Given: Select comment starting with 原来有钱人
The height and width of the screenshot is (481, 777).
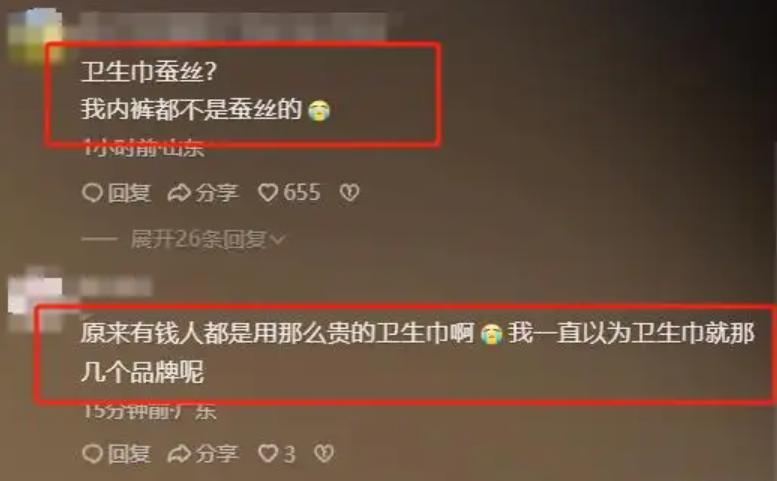Looking at the screenshot, I should [x=417, y=352].
